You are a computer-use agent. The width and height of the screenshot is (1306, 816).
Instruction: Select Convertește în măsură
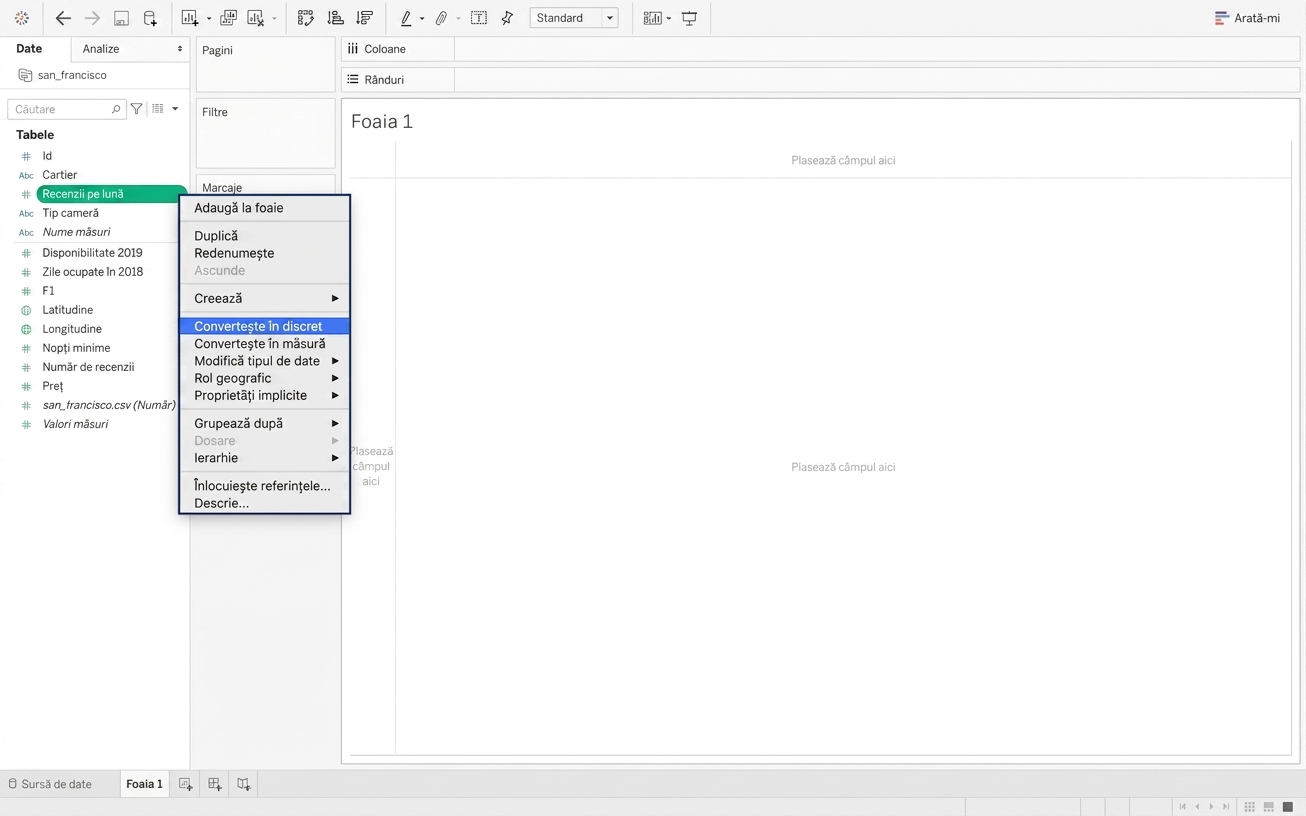[x=265, y=343]
